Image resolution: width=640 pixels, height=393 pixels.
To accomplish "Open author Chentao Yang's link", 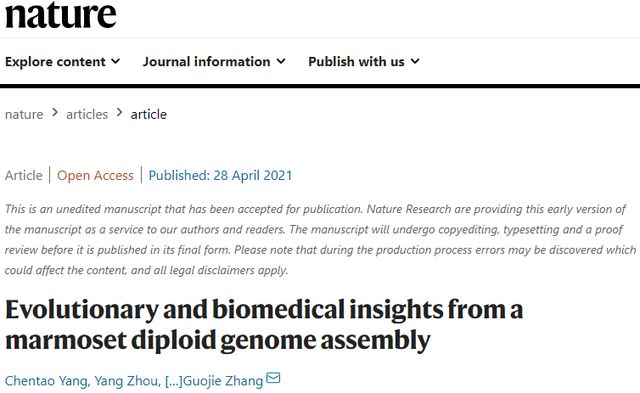I will point(46,381).
